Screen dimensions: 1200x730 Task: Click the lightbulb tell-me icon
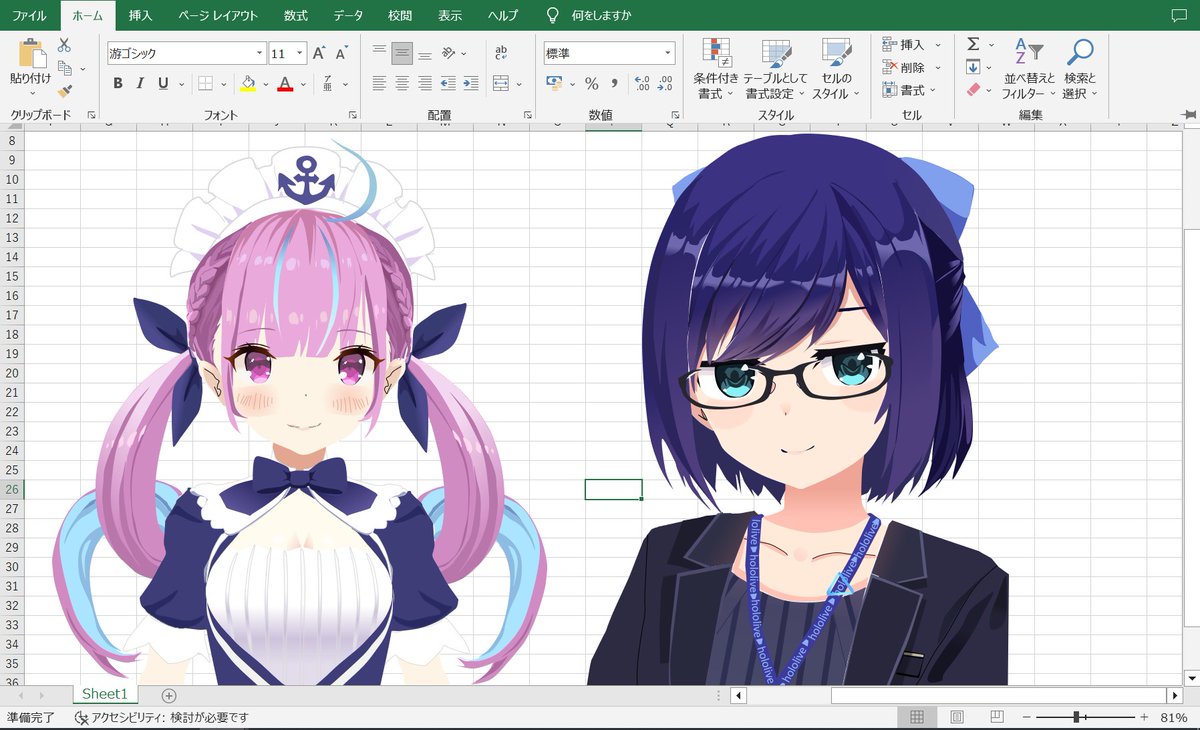tap(552, 16)
